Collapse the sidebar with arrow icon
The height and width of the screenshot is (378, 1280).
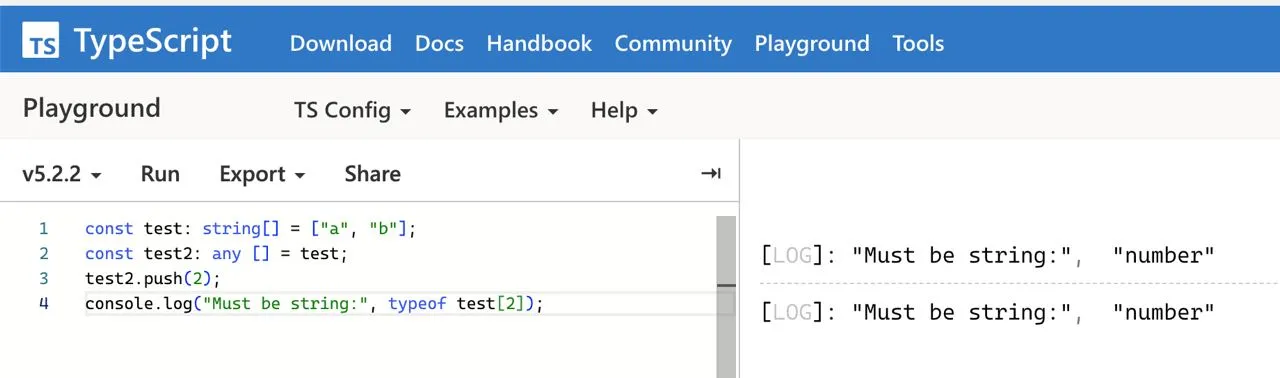tap(711, 174)
